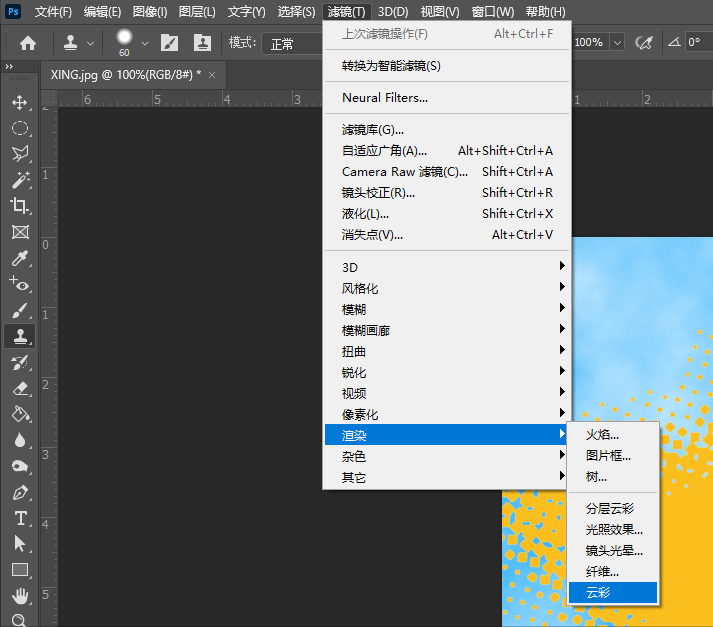
Task: Switch to the Horizontal Type tool
Action: click(x=19, y=518)
